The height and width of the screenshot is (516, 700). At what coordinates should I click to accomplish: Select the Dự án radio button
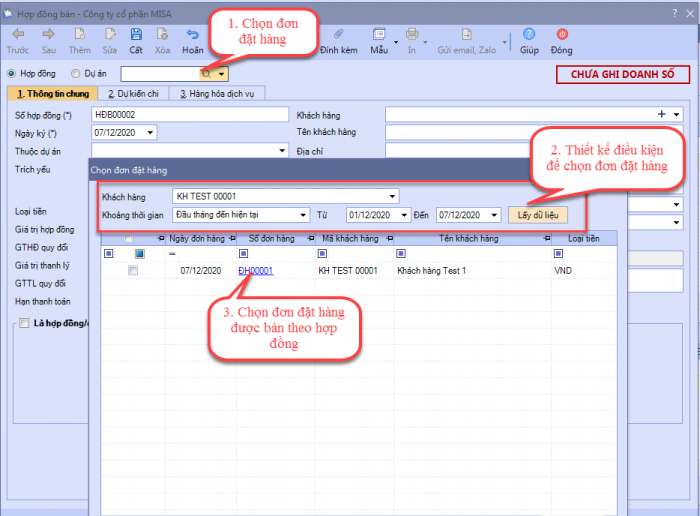pyautogui.click(x=76, y=73)
